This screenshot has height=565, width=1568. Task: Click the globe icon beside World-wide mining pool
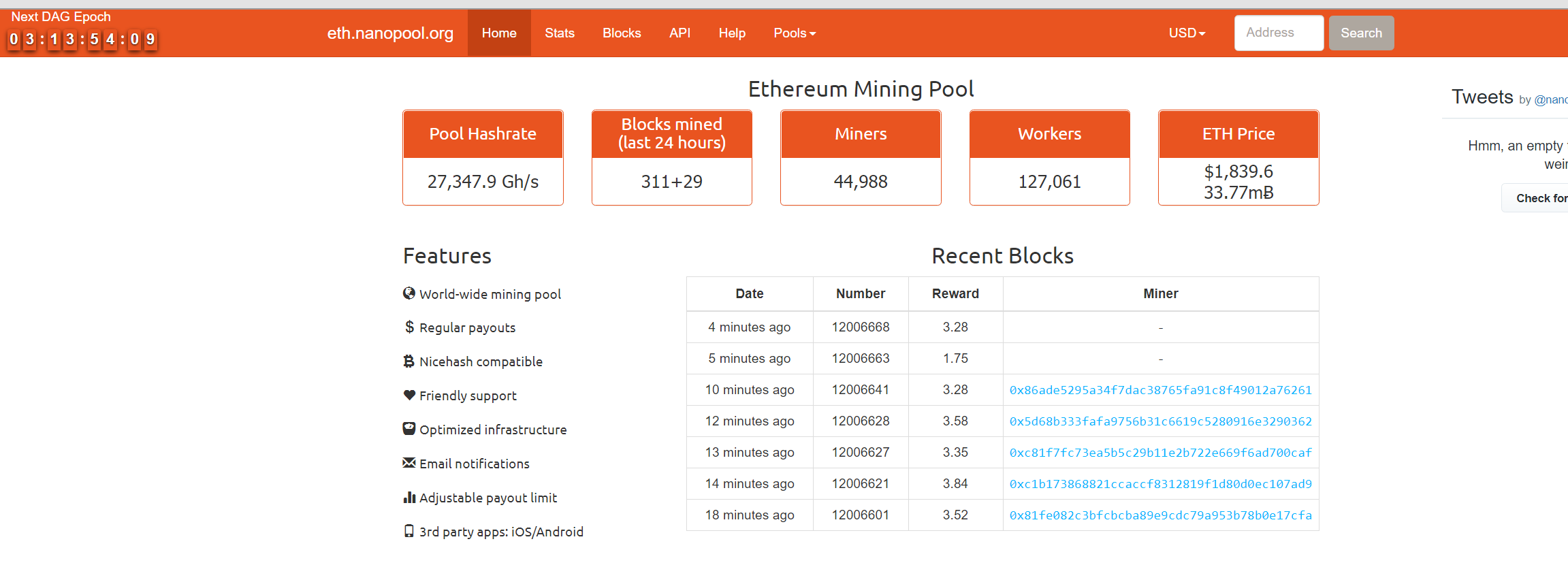point(409,293)
